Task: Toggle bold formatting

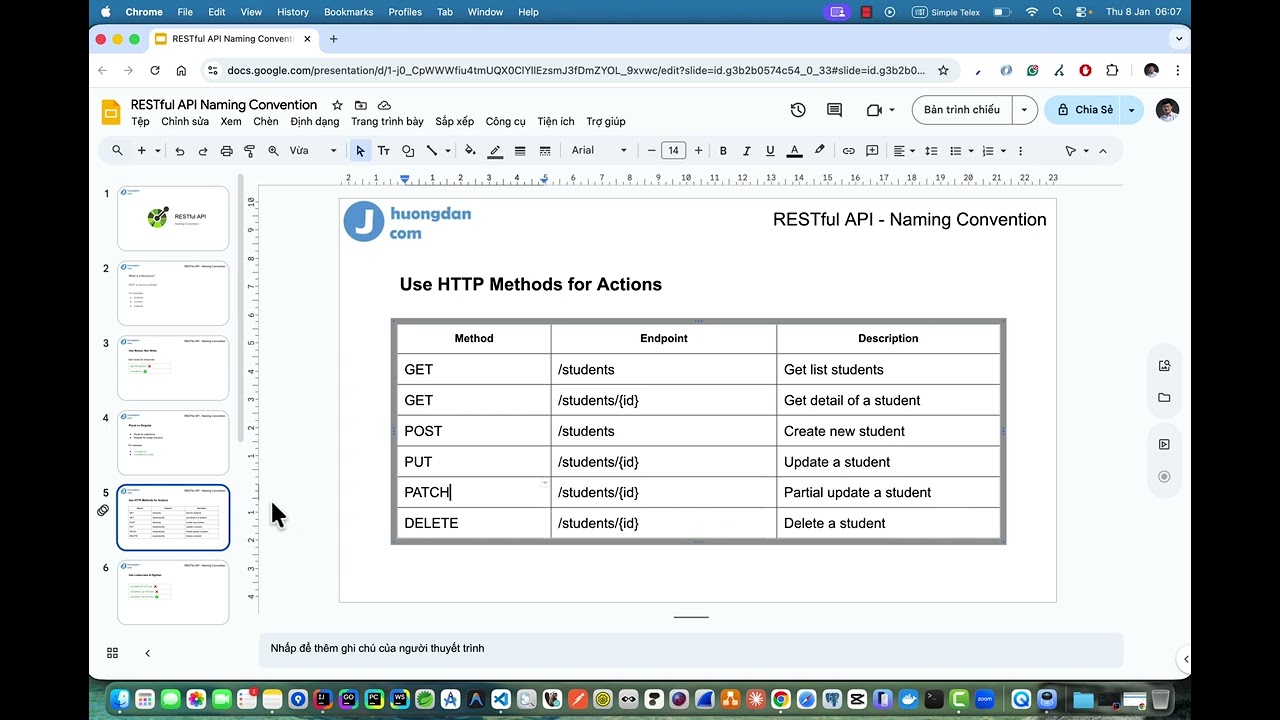Action: pos(723,151)
